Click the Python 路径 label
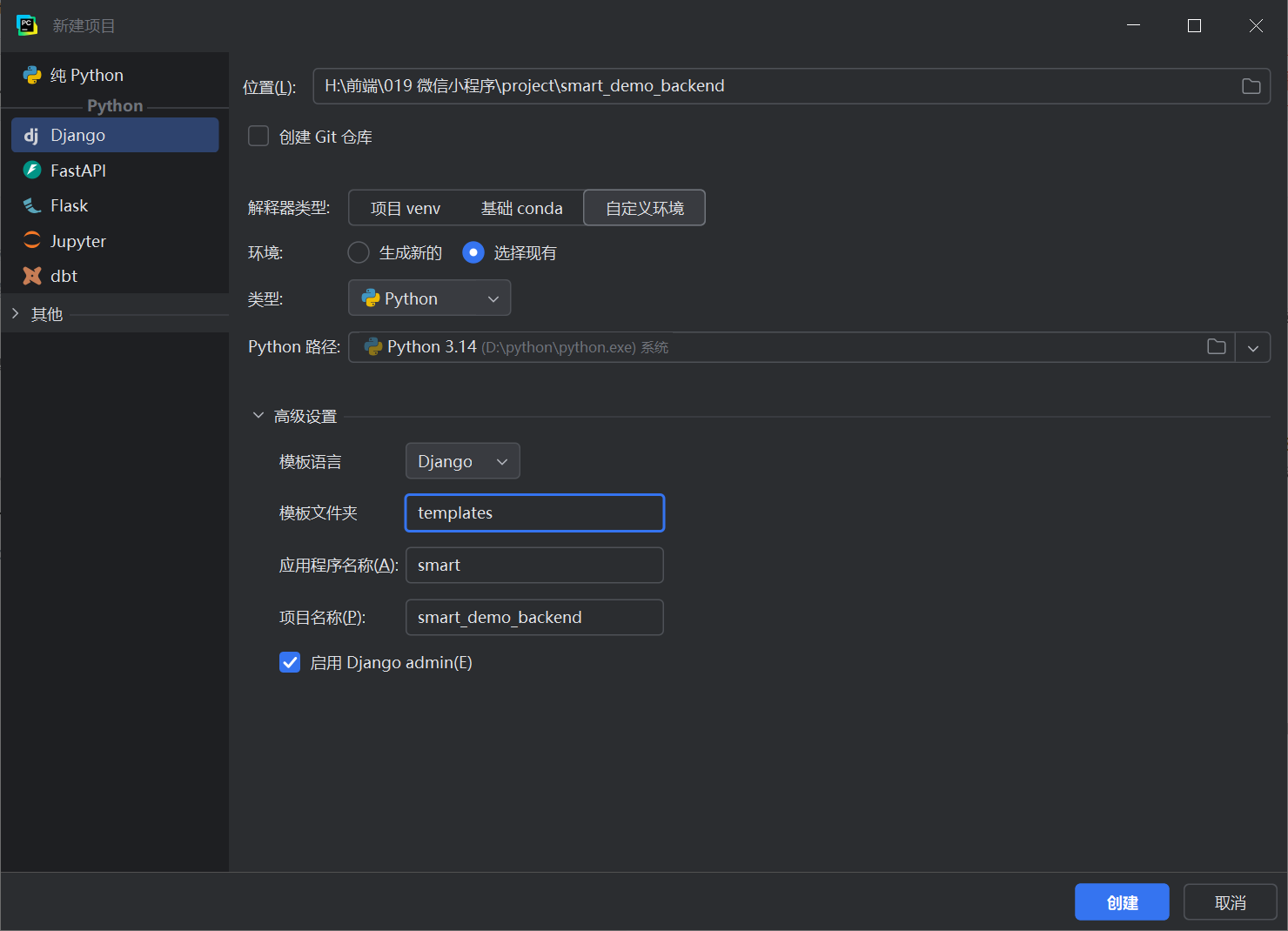The height and width of the screenshot is (931, 1288). [x=294, y=347]
